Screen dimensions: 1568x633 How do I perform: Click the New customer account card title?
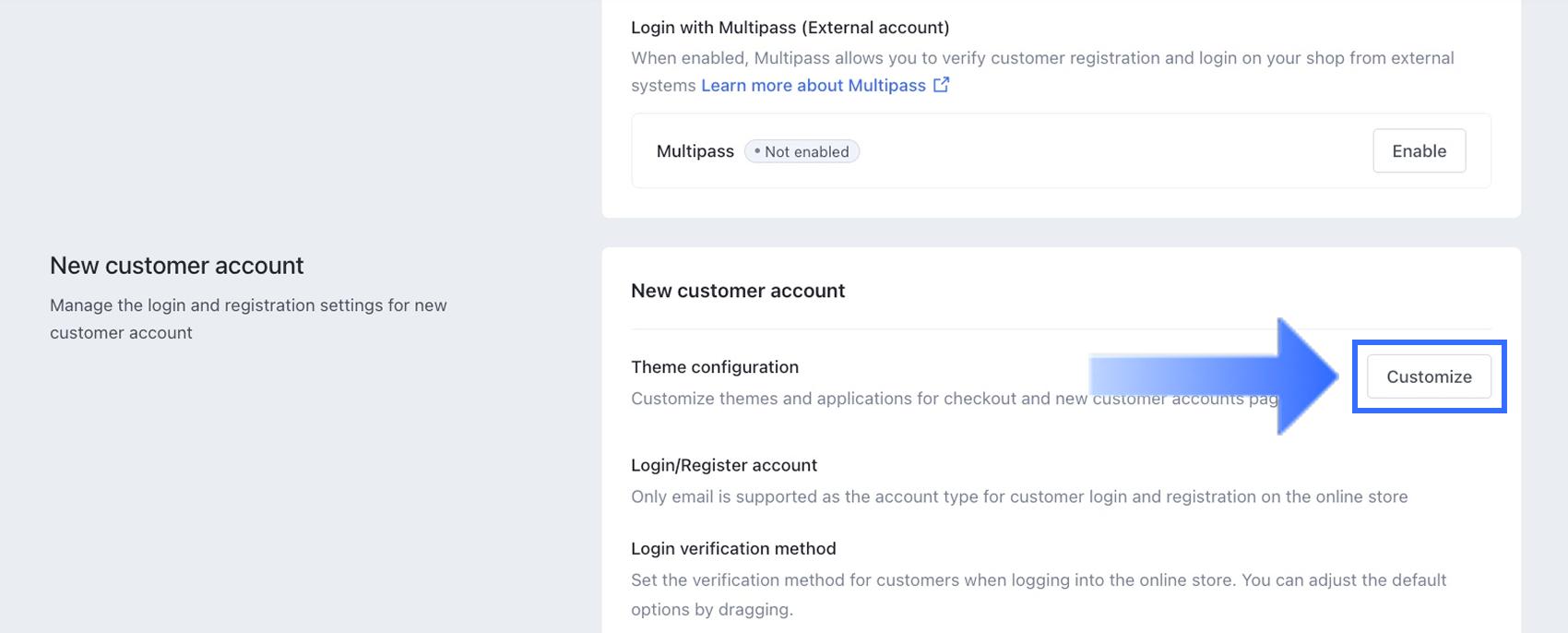738,291
